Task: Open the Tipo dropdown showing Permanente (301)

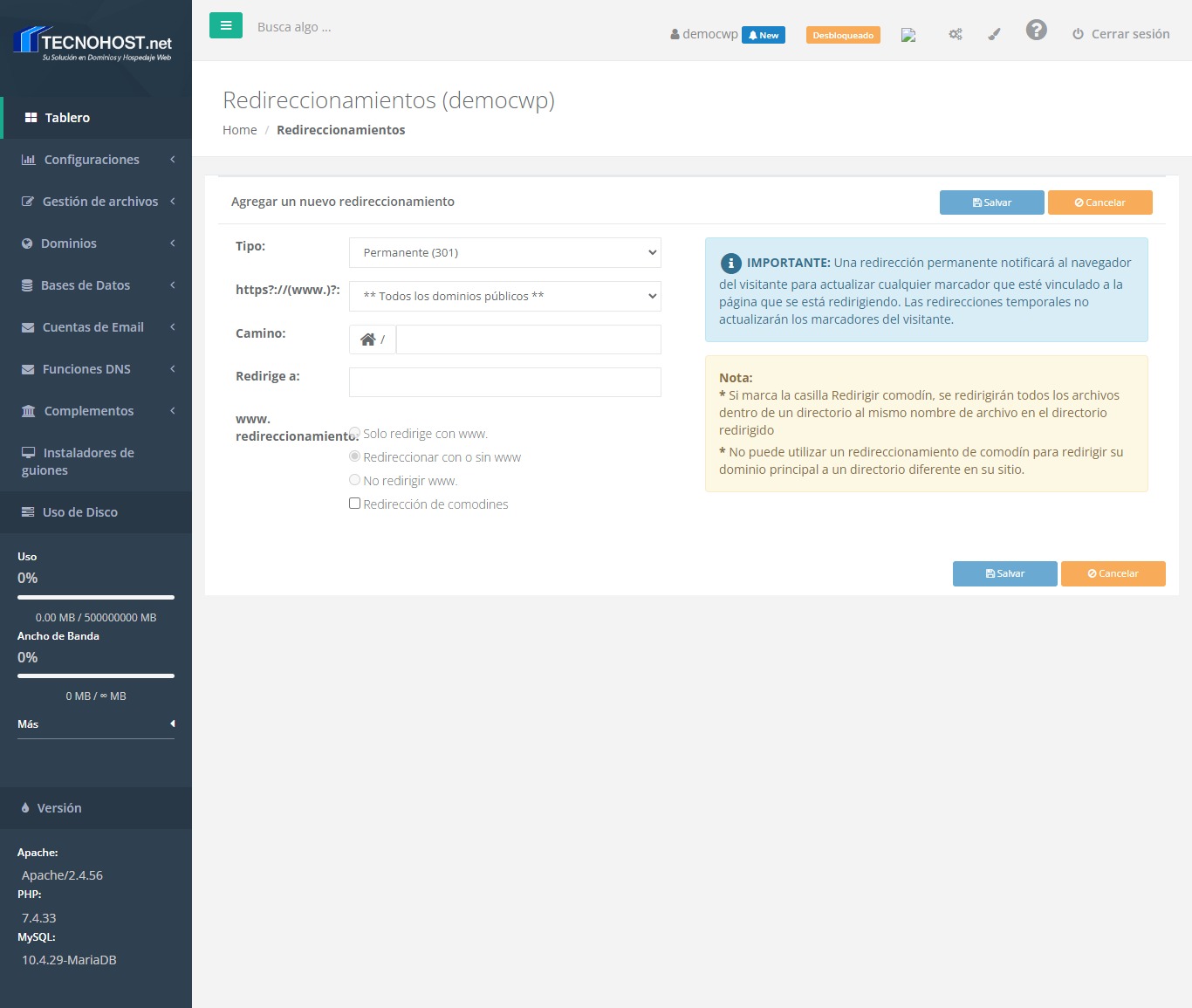Action: click(x=504, y=253)
